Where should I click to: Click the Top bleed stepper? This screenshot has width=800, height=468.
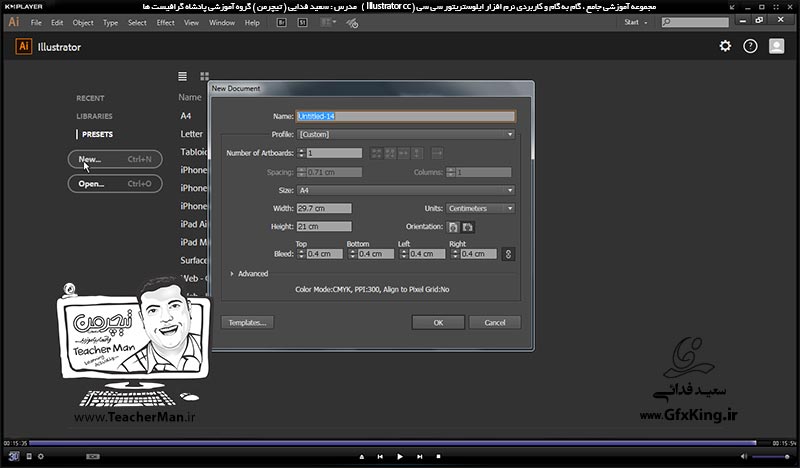(301, 254)
